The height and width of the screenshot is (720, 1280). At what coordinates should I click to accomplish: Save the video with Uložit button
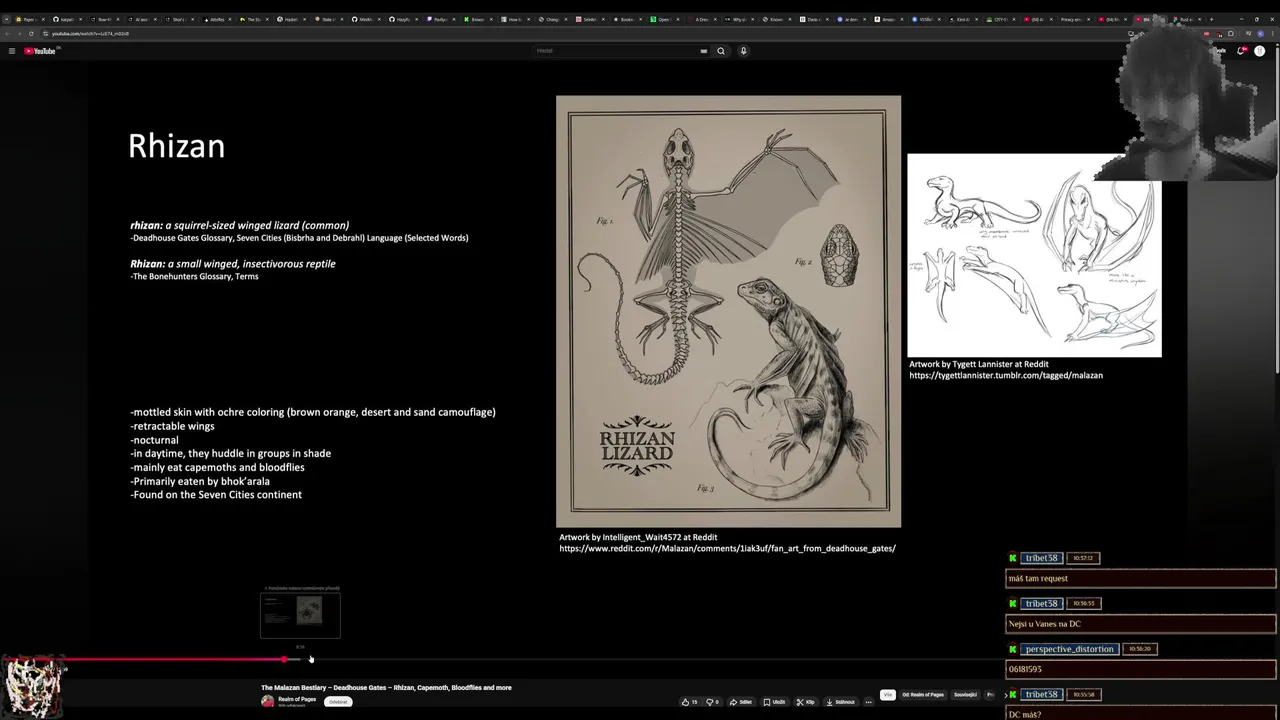tap(774, 702)
